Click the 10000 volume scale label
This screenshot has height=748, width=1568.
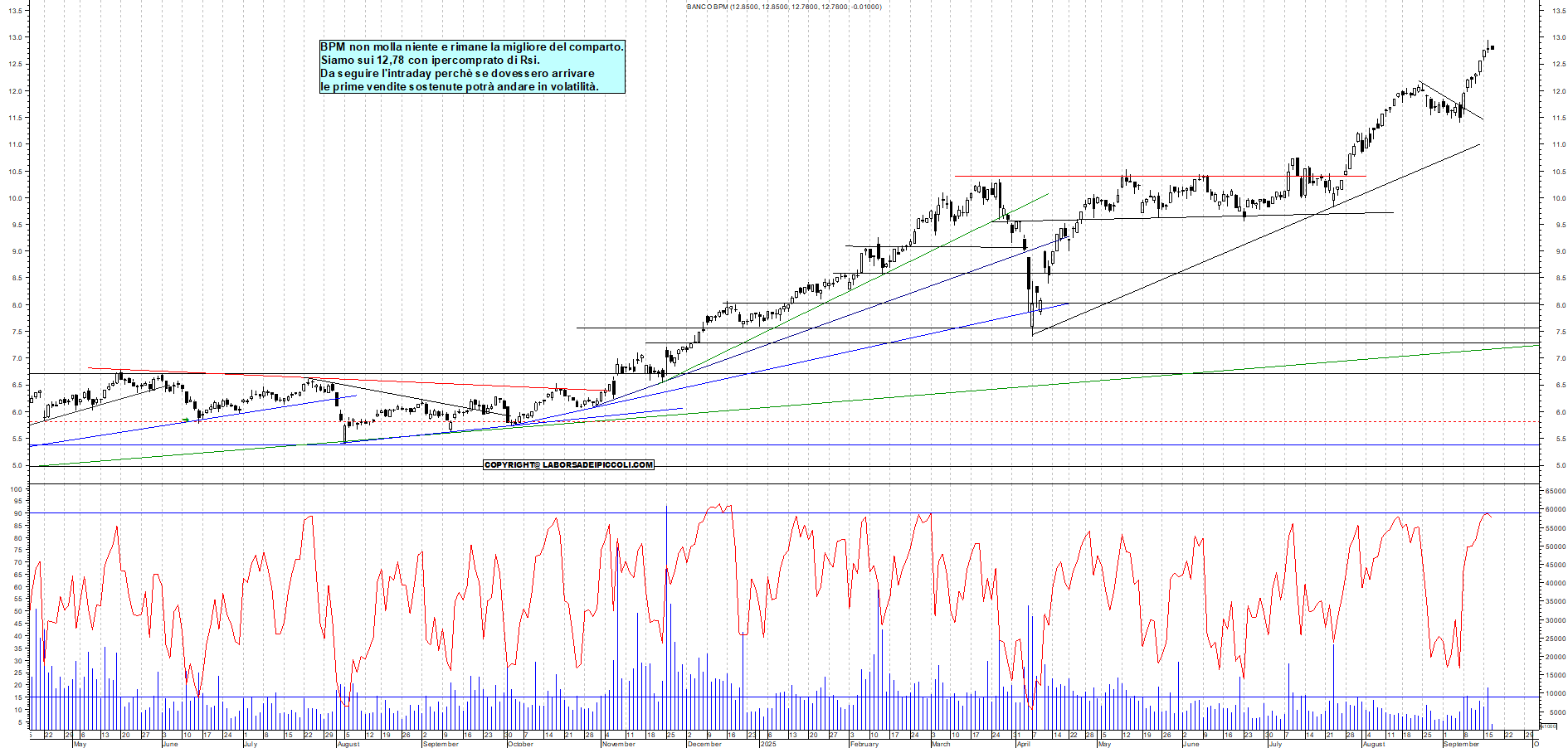(x=1556, y=693)
